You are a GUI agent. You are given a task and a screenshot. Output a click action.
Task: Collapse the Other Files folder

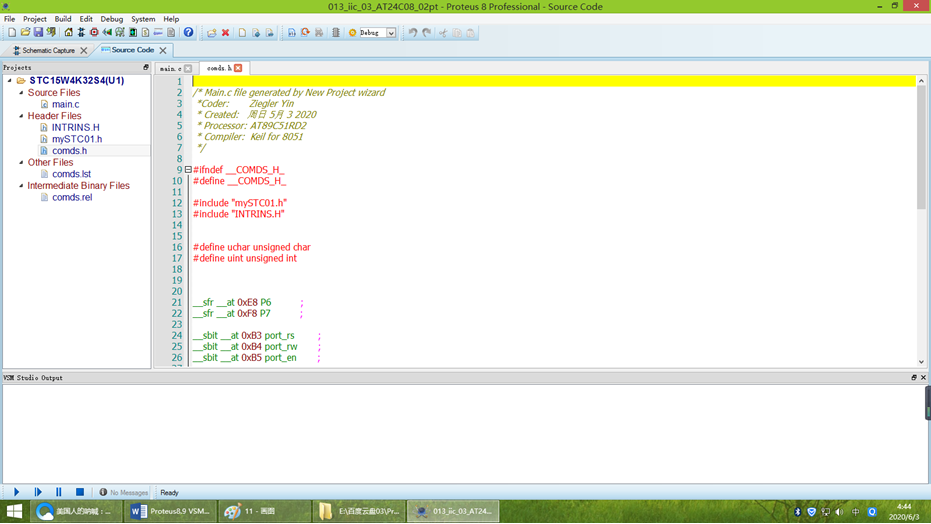(x=21, y=162)
